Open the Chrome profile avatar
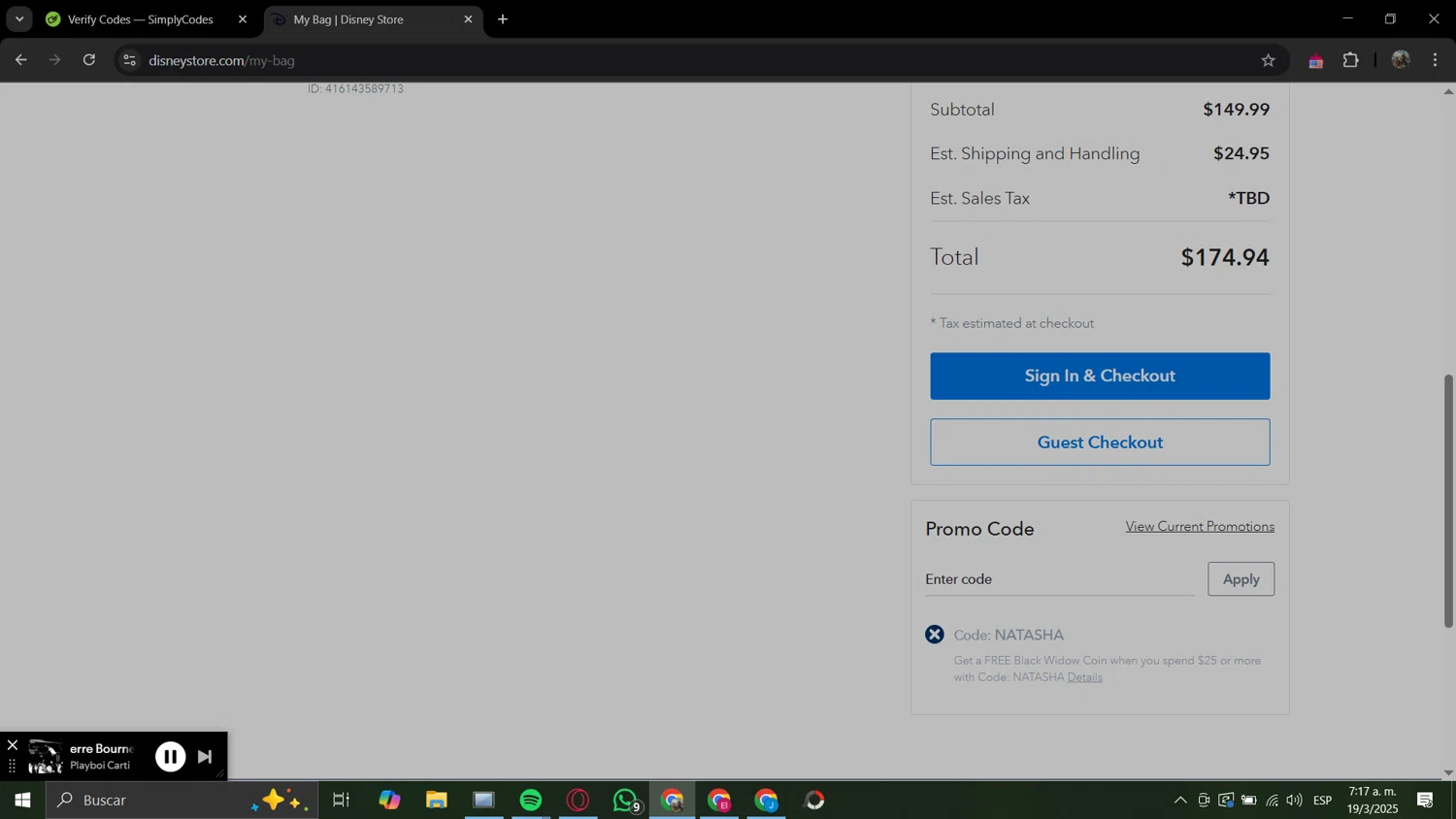The width and height of the screenshot is (1456, 819). 1400,60
